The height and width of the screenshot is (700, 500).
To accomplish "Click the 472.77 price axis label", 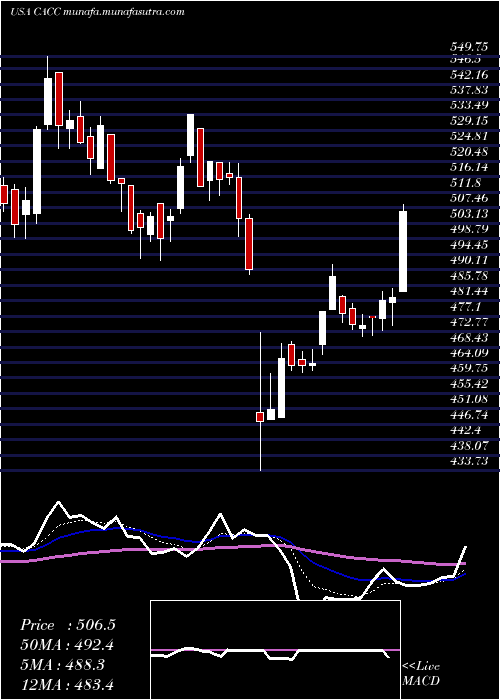I will point(468,322).
